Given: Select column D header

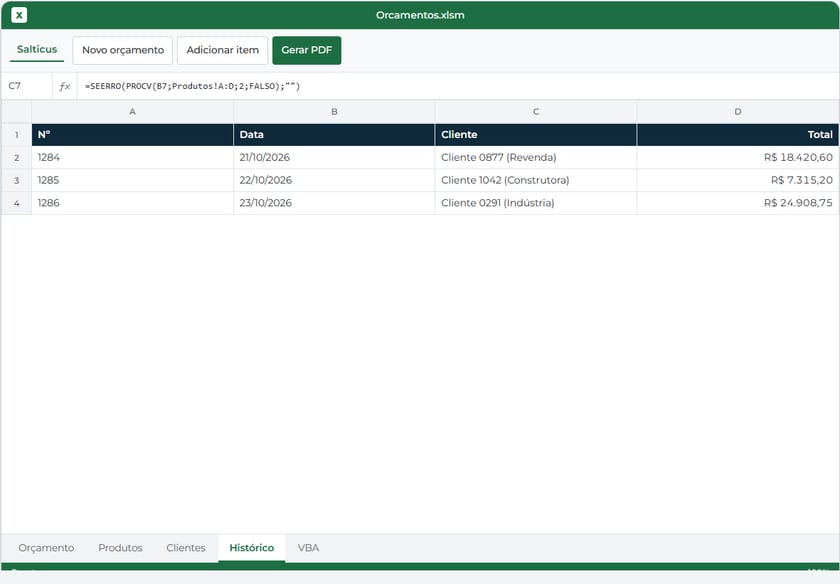Looking at the screenshot, I should tap(738, 111).
